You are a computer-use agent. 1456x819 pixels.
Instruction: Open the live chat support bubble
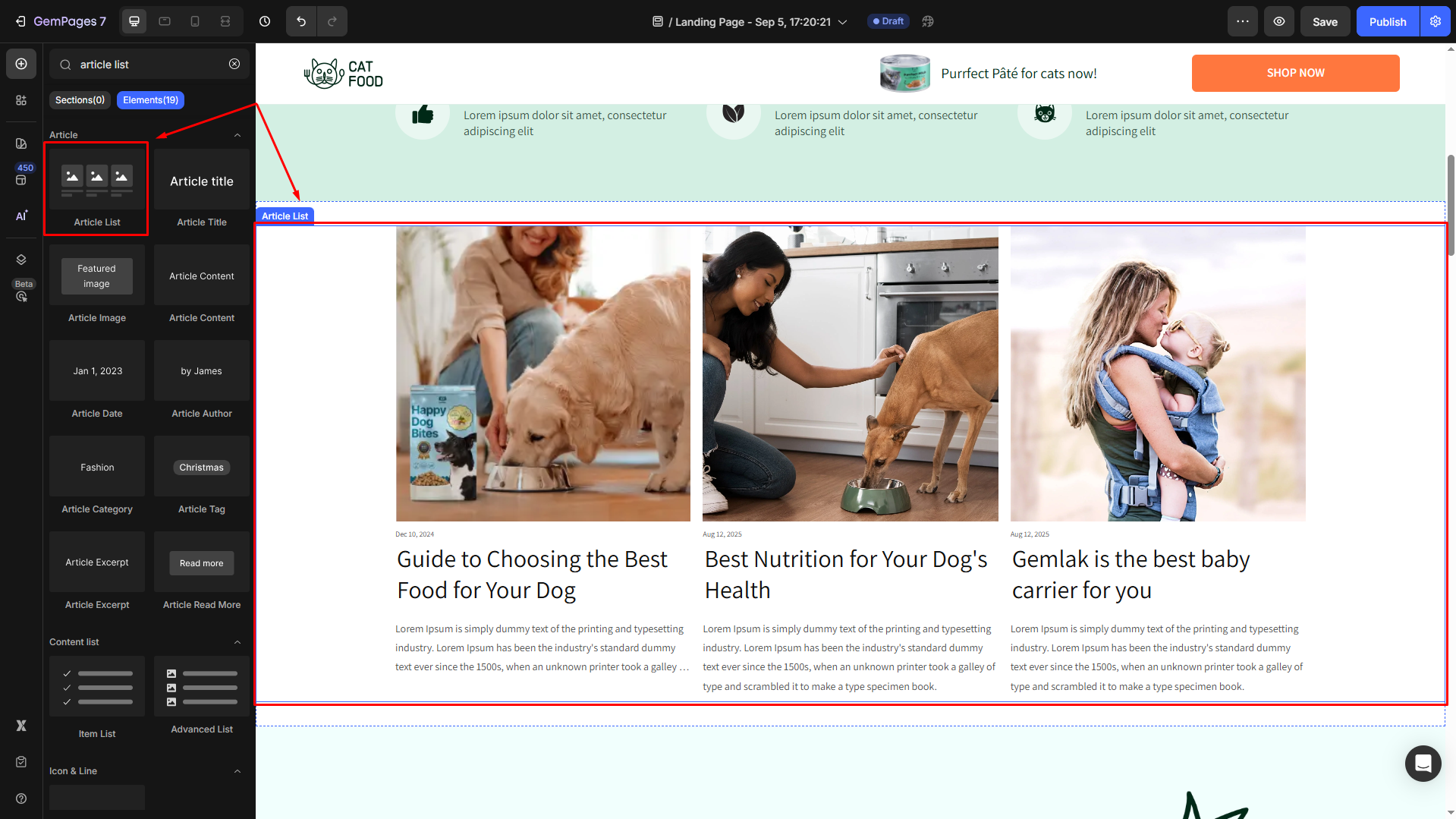[1423, 763]
